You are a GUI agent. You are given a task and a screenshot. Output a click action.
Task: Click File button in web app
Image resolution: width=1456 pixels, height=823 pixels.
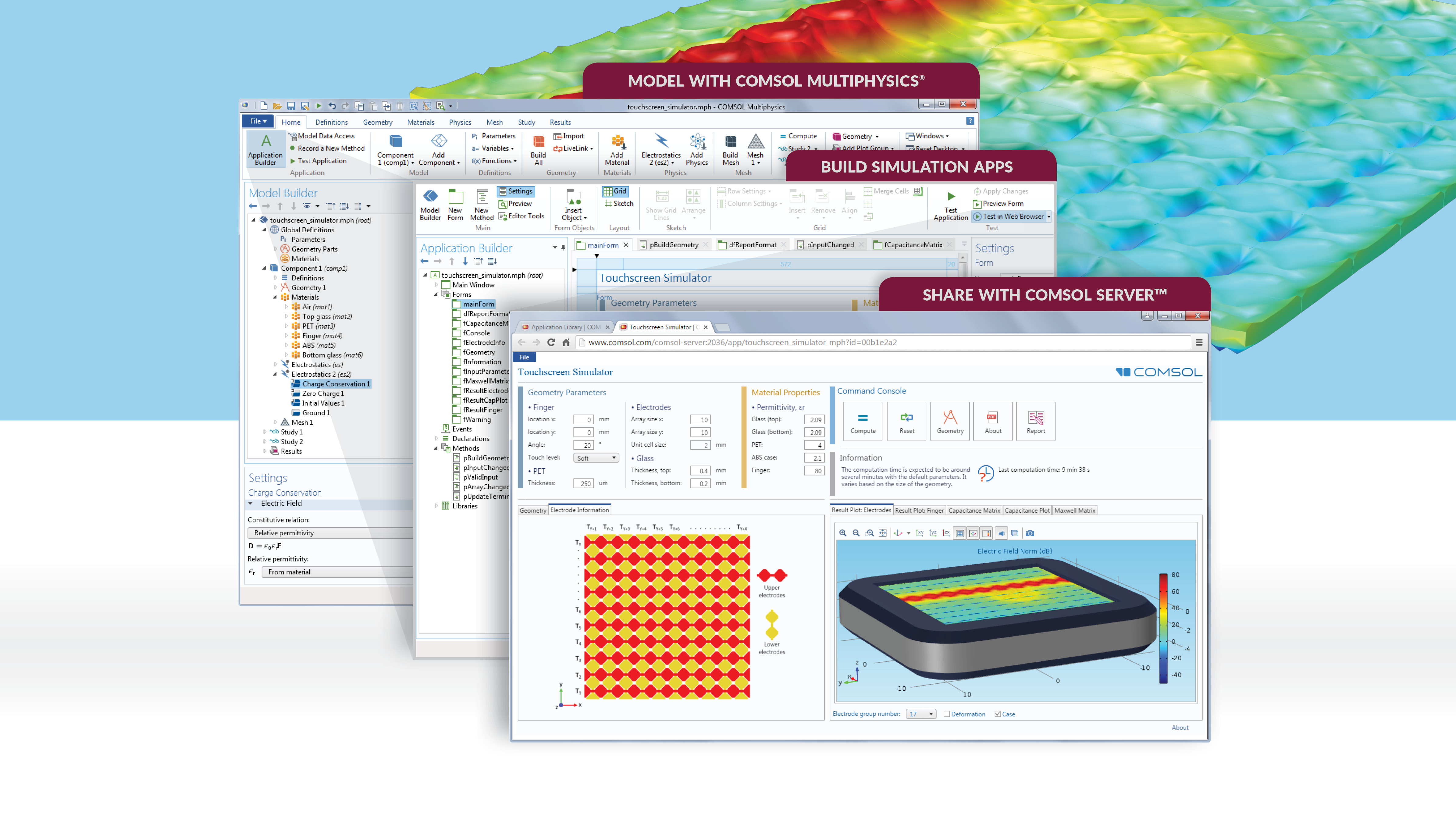(525, 357)
